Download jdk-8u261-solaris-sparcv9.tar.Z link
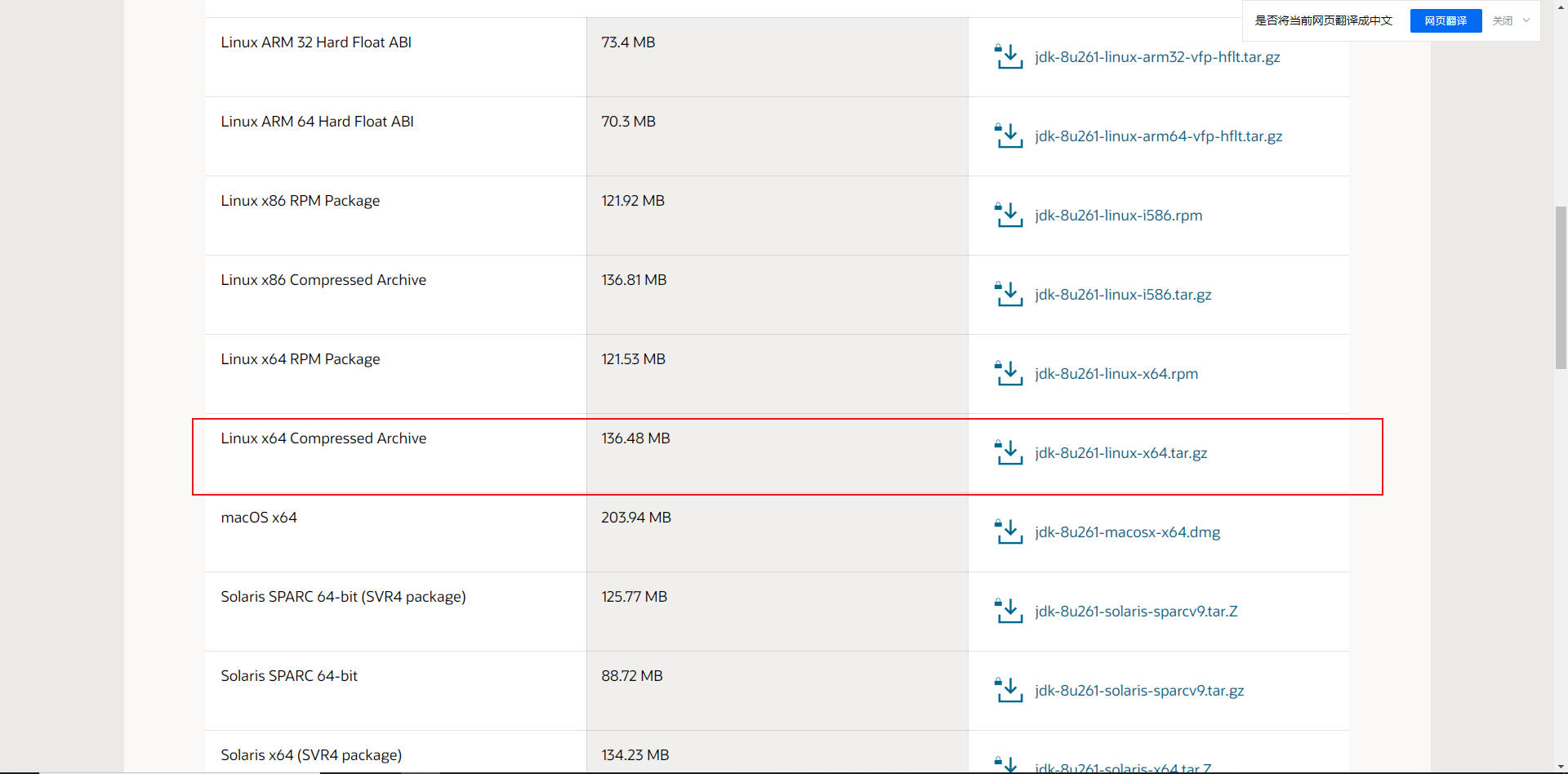 (1136, 612)
